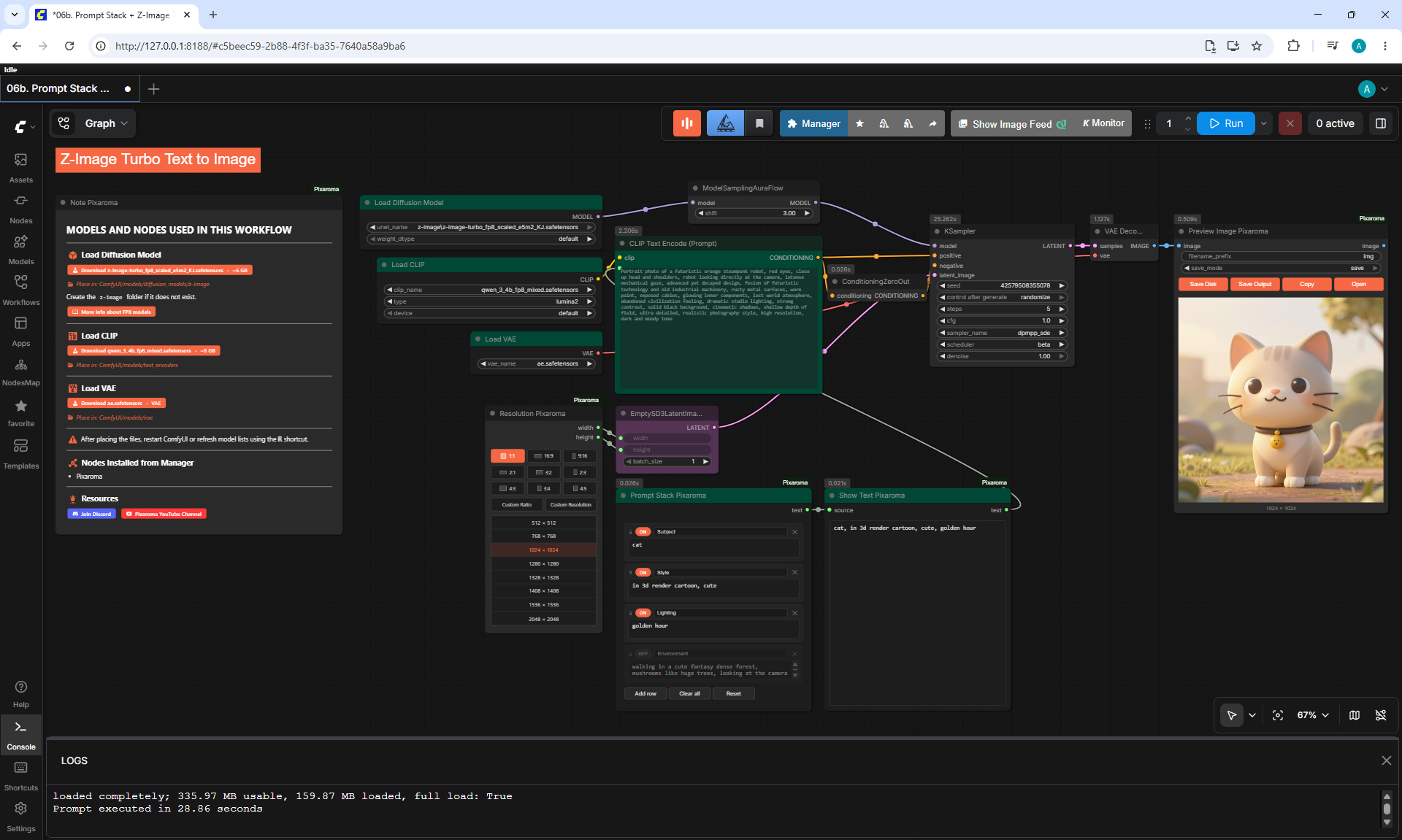Open the NodesMap sidebar panel
Viewport: 1402px width, 840px height.
(21, 371)
